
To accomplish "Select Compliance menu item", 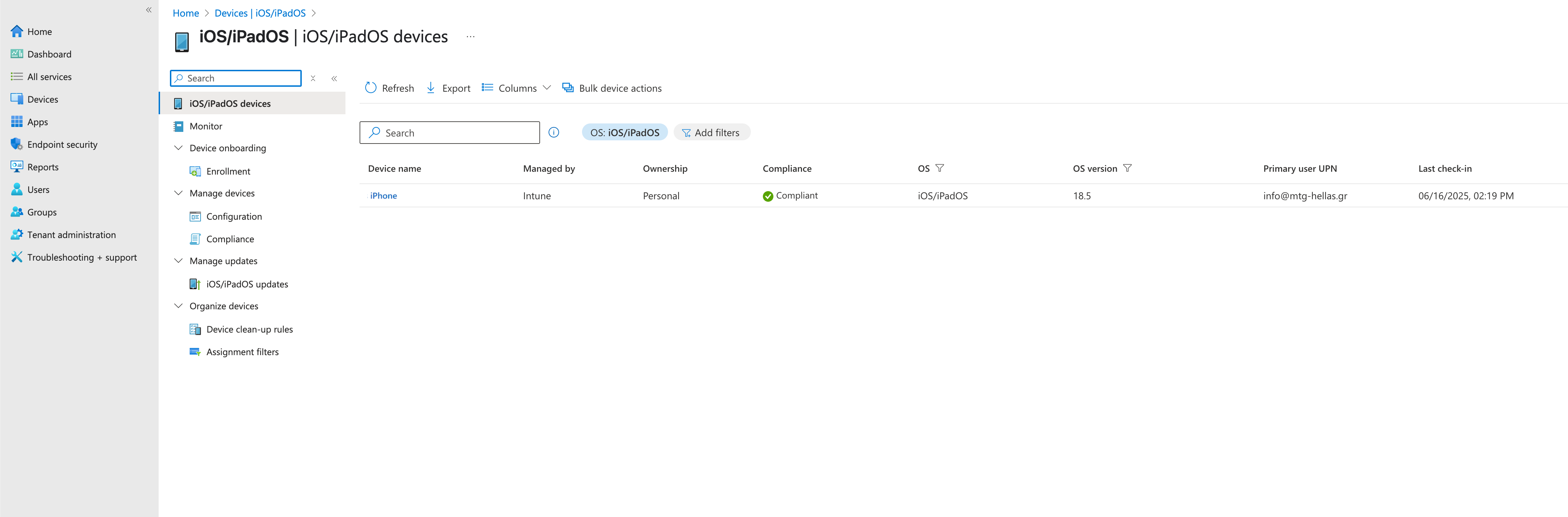I will point(229,239).
